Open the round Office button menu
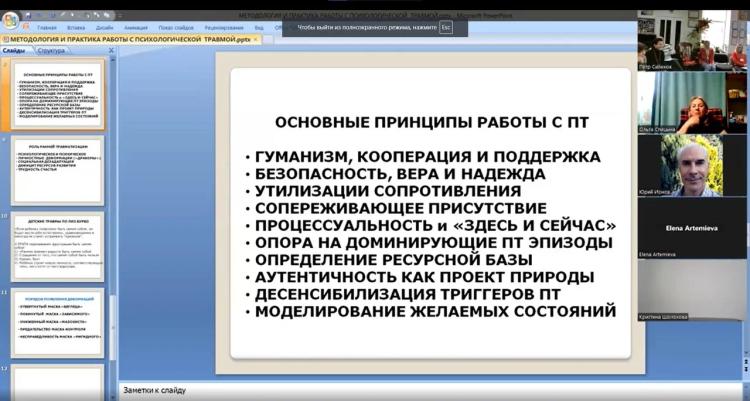Image resolution: width=750 pixels, height=401 pixels. (x=10, y=20)
